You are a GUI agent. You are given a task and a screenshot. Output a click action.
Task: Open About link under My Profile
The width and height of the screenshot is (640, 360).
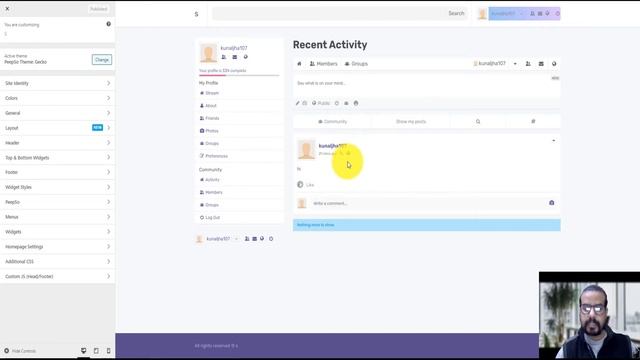[208, 106]
